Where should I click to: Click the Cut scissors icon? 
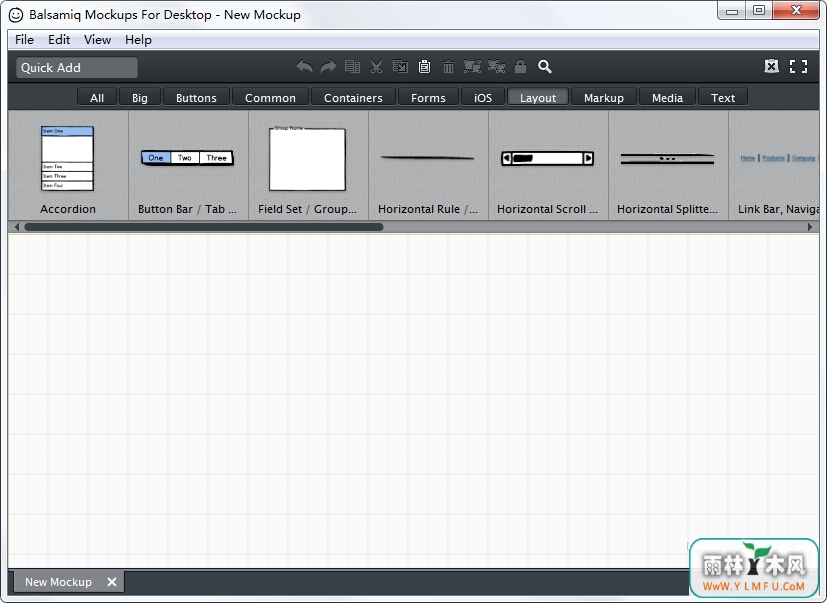[376, 66]
